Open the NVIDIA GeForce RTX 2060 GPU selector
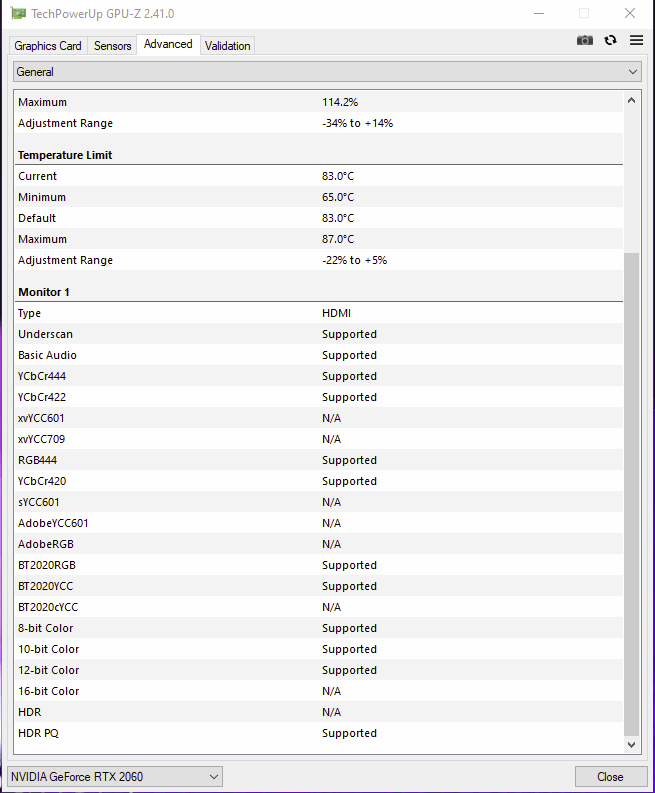Image resolution: width=655 pixels, height=793 pixels. [x=115, y=776]
